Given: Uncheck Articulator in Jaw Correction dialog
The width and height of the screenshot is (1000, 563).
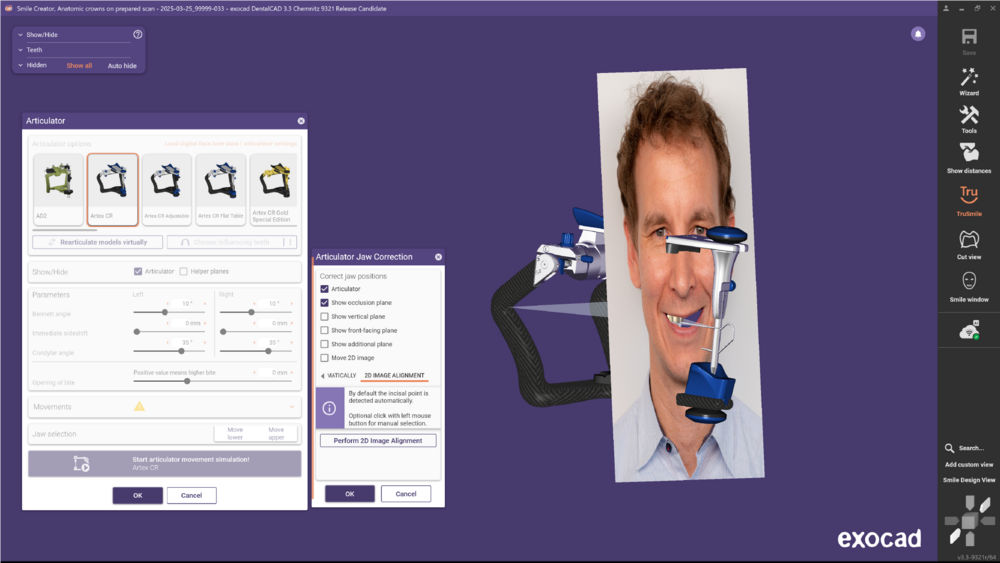Looking at the screenshot, I should (325, 289).
